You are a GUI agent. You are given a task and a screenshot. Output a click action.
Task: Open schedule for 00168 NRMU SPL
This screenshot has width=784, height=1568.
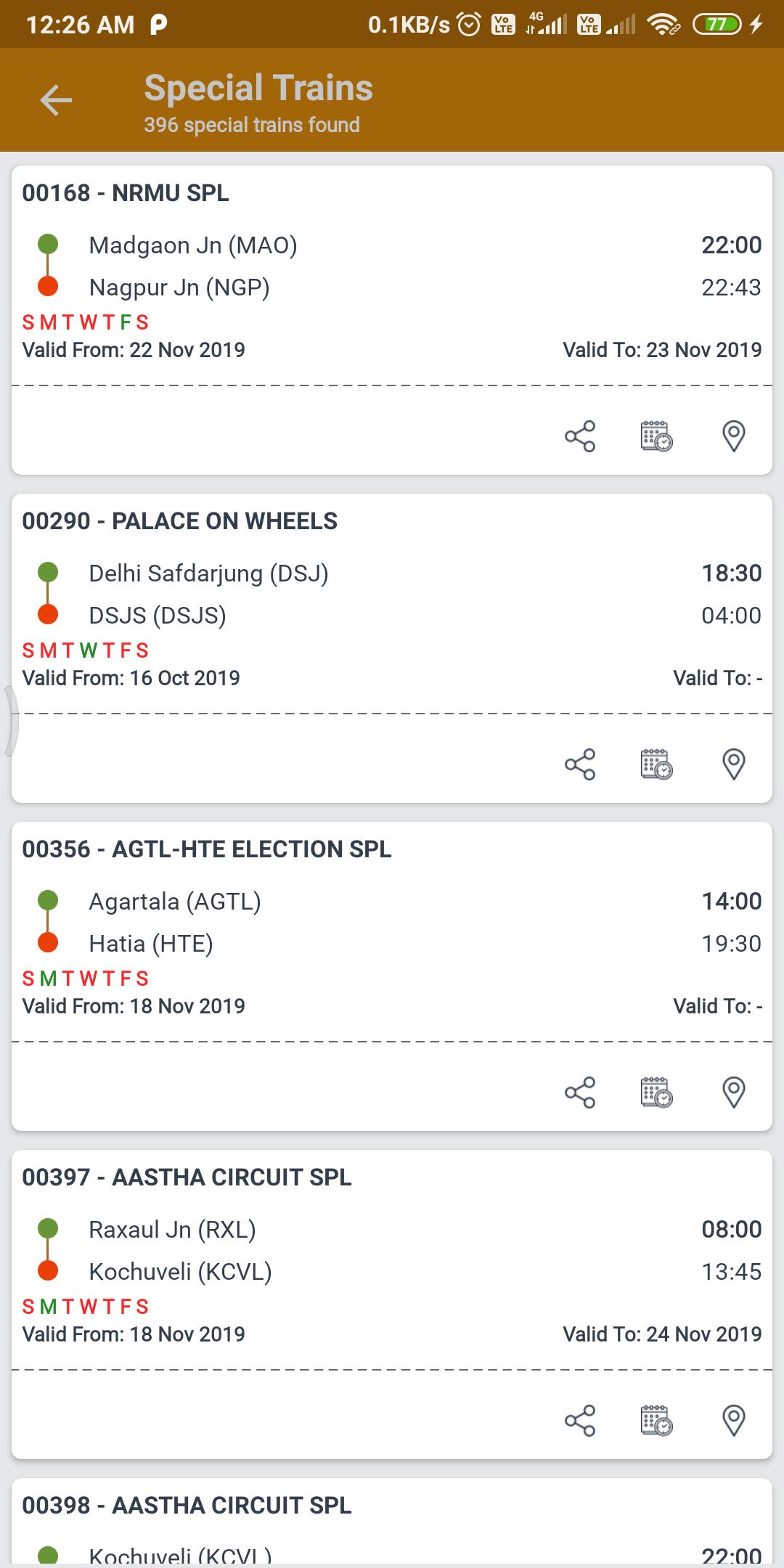click(x=657, y=436)
